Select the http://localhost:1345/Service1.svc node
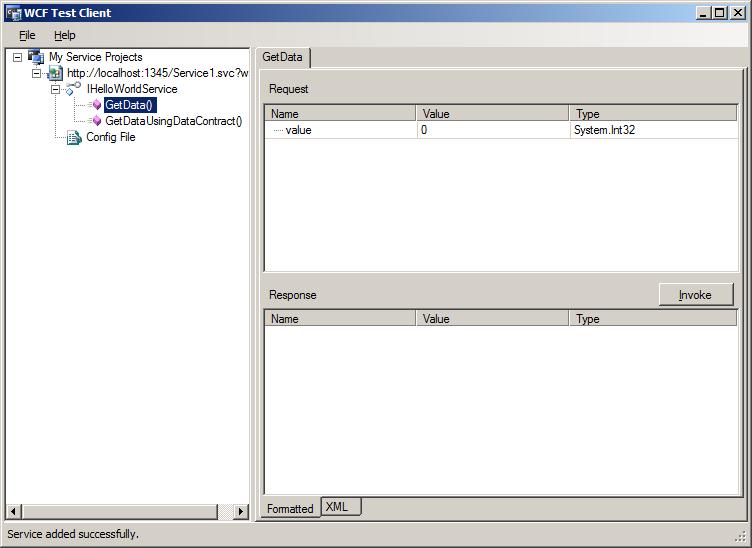Image resolution: width=752 pixels, height=548 pixels. pyautogui.click(x=158, y=73)
